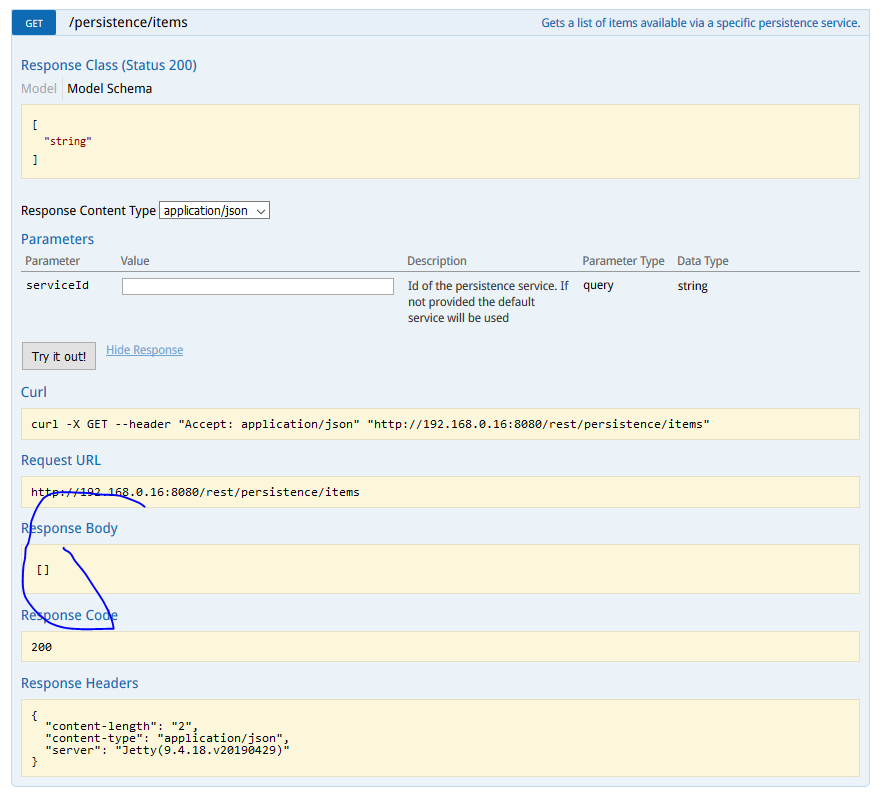The image size is (894, 795).
Task: Click the Parameters section heading
Action: pos(57,239)
